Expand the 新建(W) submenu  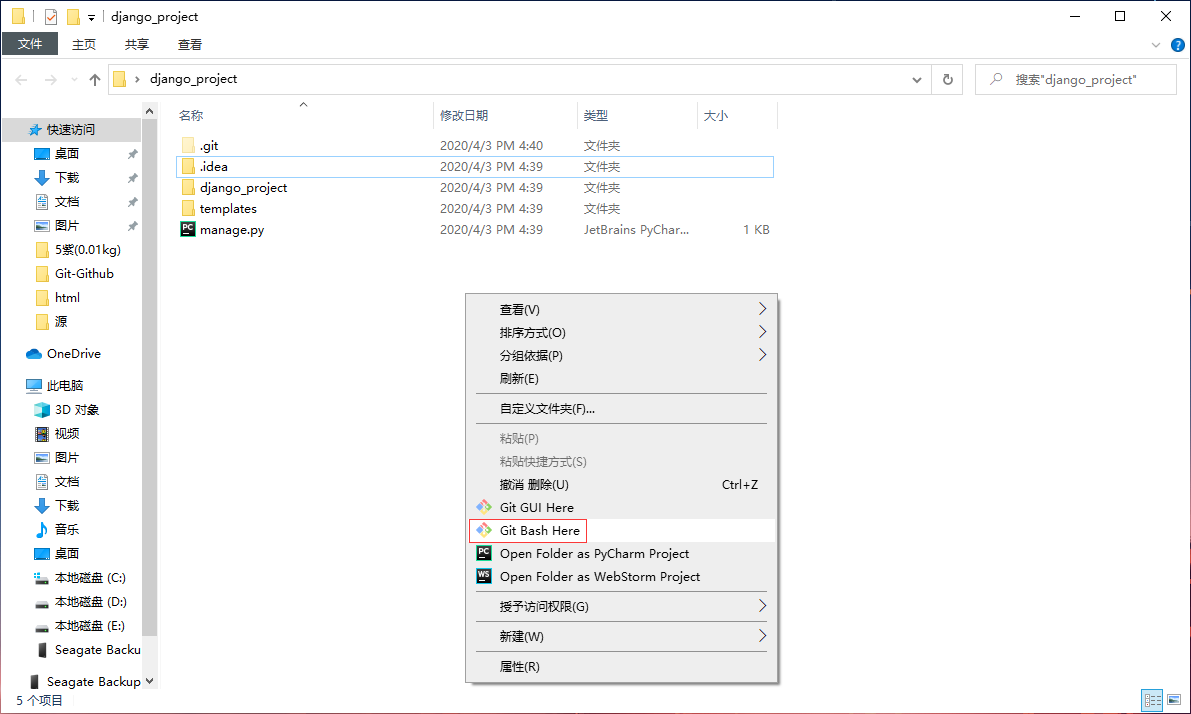tap(763, 636)
